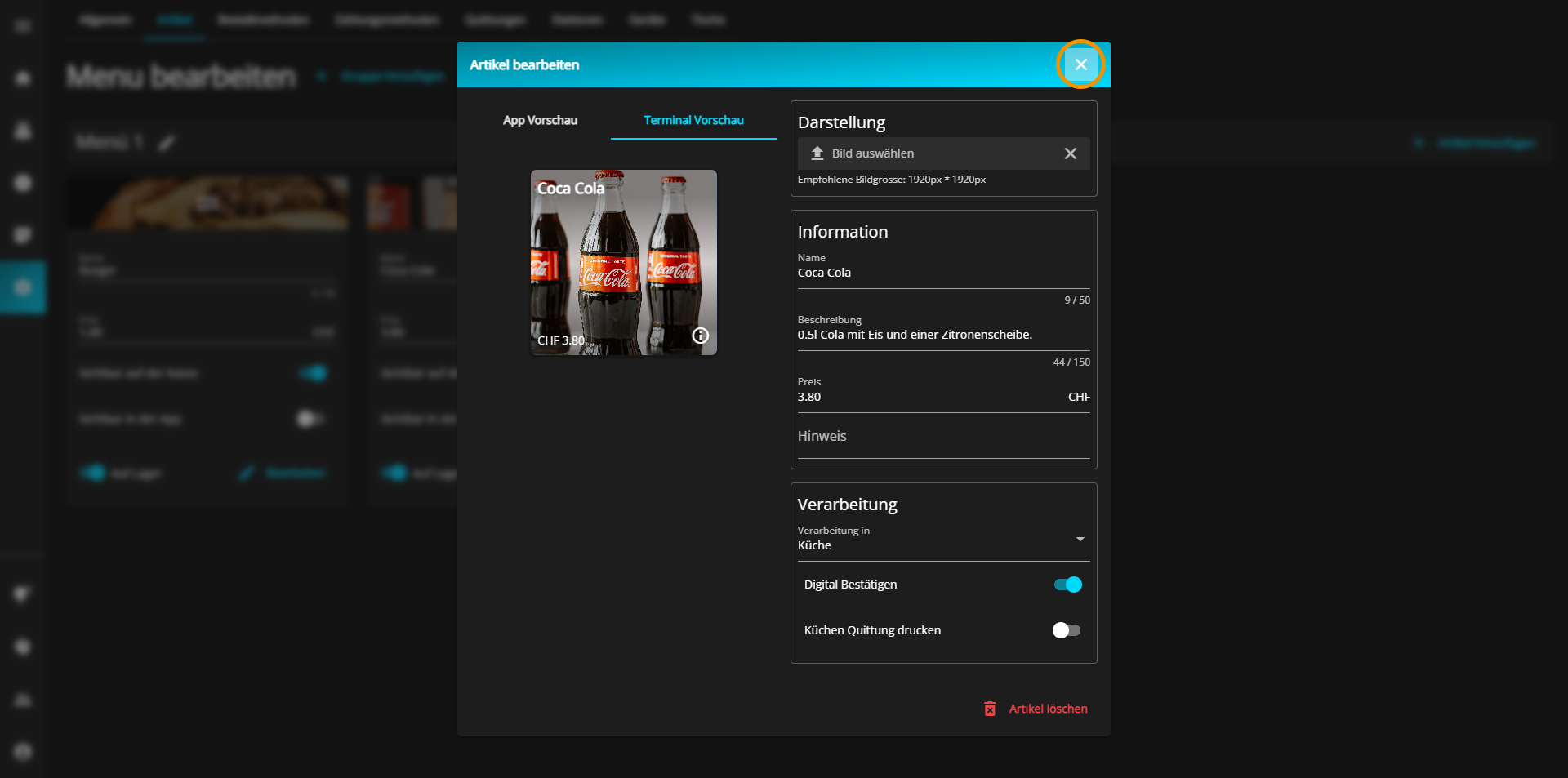Click the "44 / 150" character counter
Image resolution: width=1568 pixels, height=778 pixels.
[1071, 362]
